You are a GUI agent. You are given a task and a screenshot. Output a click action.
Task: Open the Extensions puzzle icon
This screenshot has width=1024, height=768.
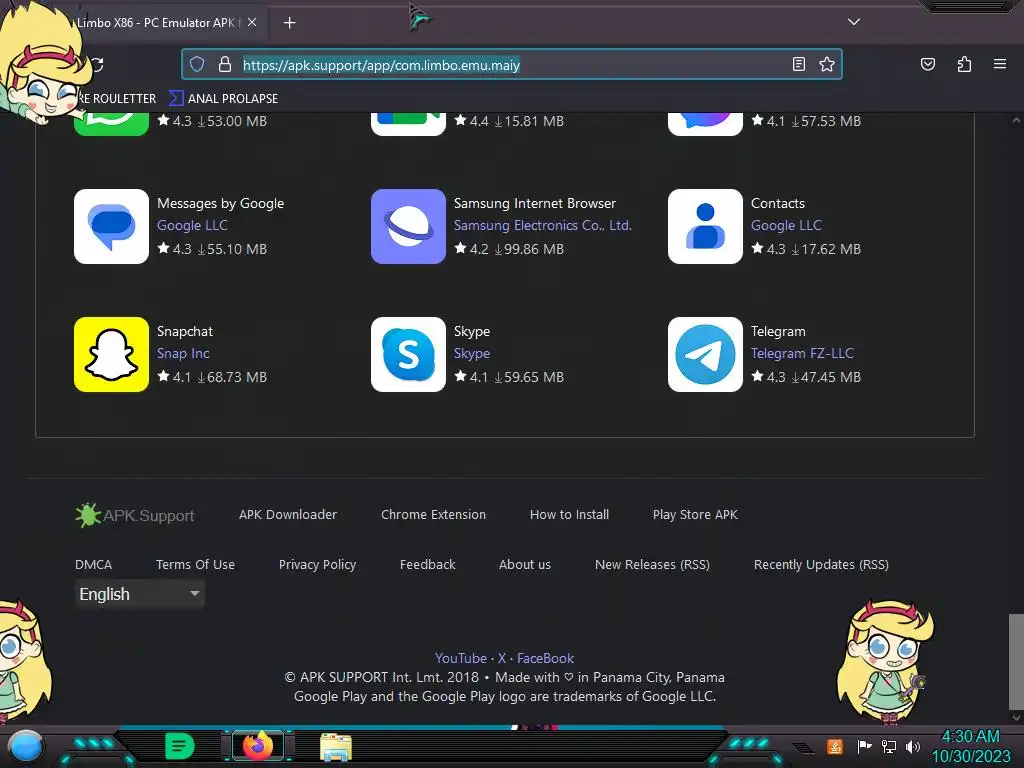coord(964,64)
